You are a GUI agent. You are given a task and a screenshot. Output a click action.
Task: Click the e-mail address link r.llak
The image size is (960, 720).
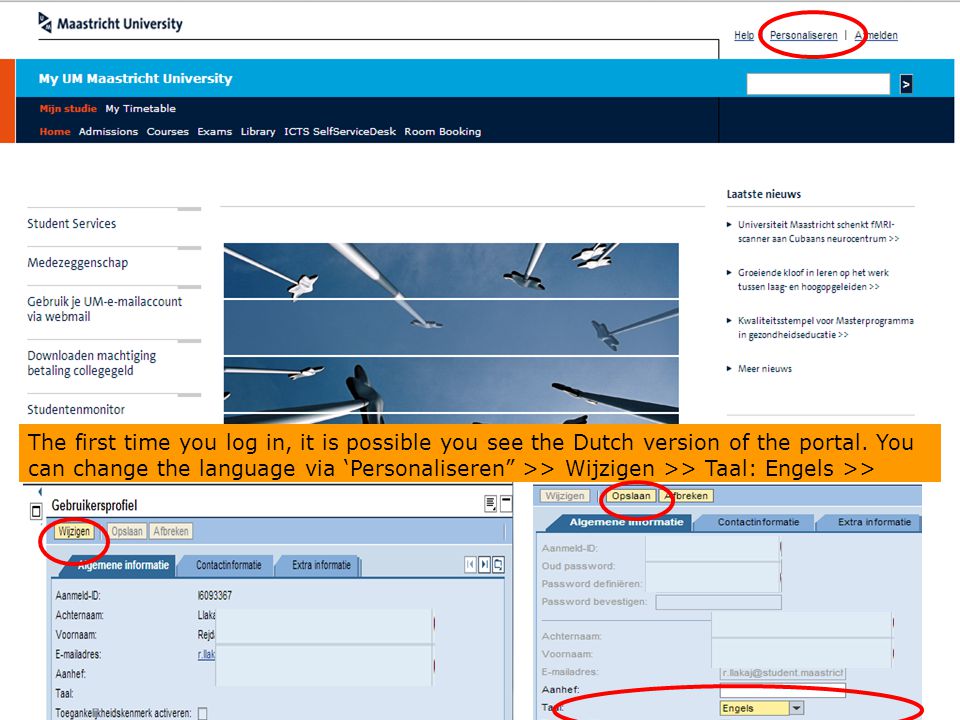click(206, 654)
